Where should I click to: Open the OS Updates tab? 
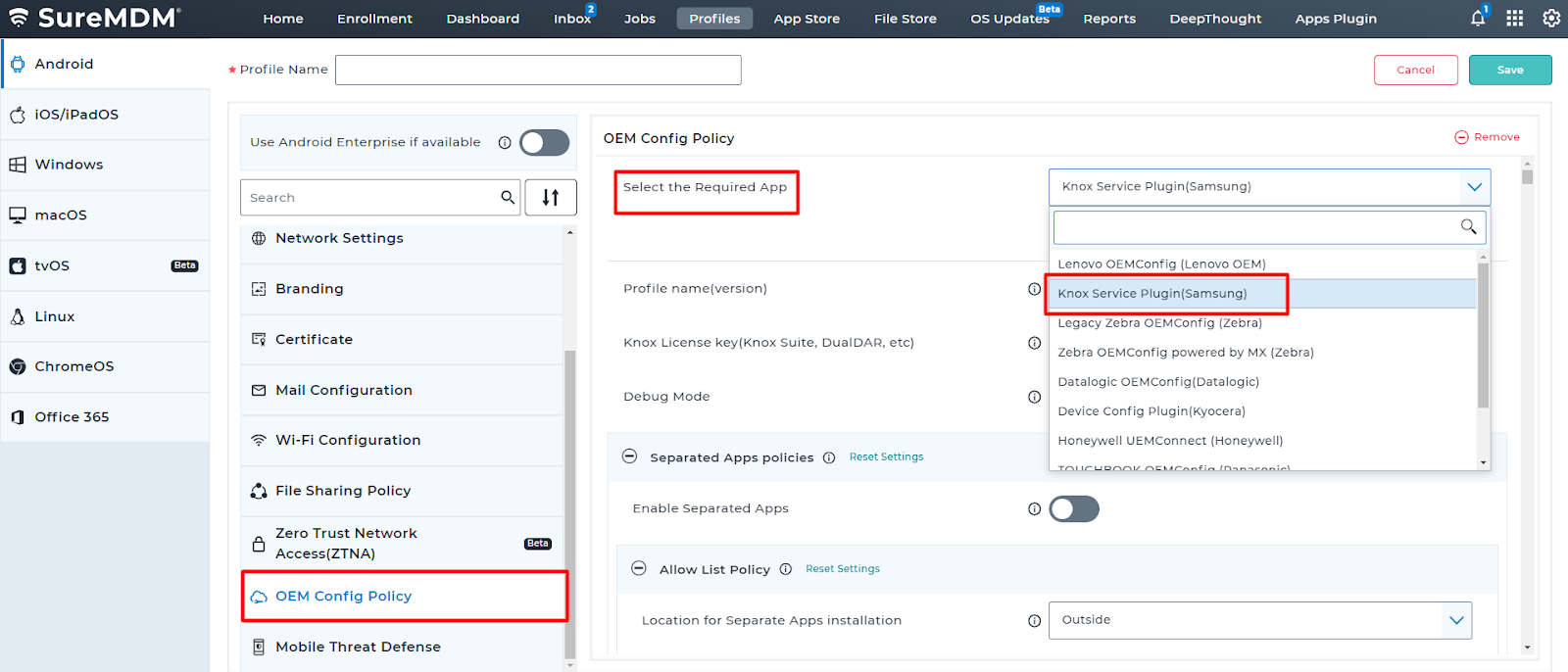tap(1009, 19)
